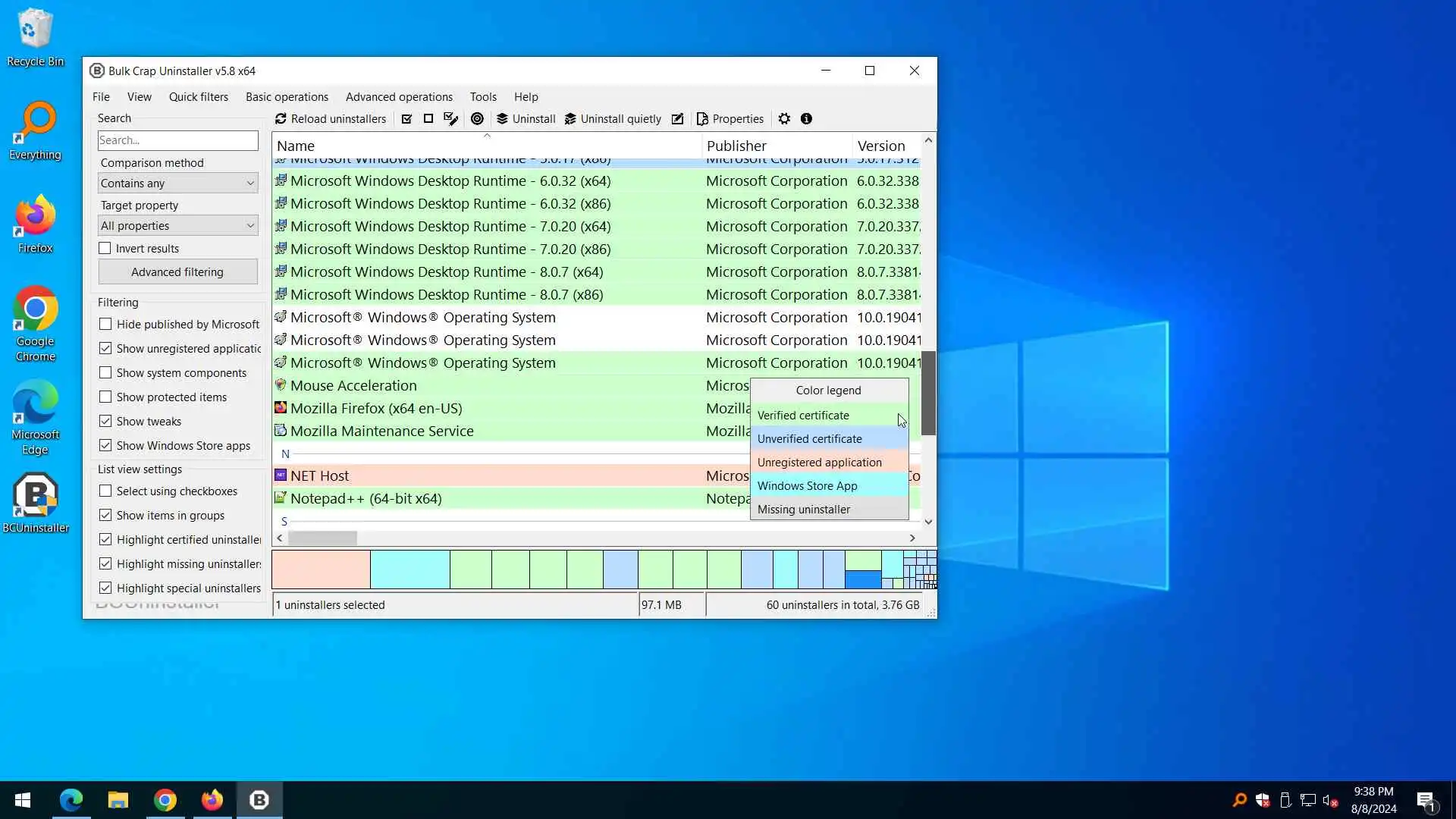
Task: Open the Comparison method dropdown
Action: (x=177, y=184)
